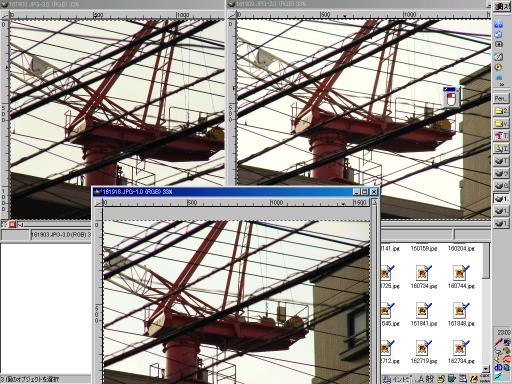Click the 23:03 system clock
The height and width of the screenshot is (384, 512).
(504, 332)
